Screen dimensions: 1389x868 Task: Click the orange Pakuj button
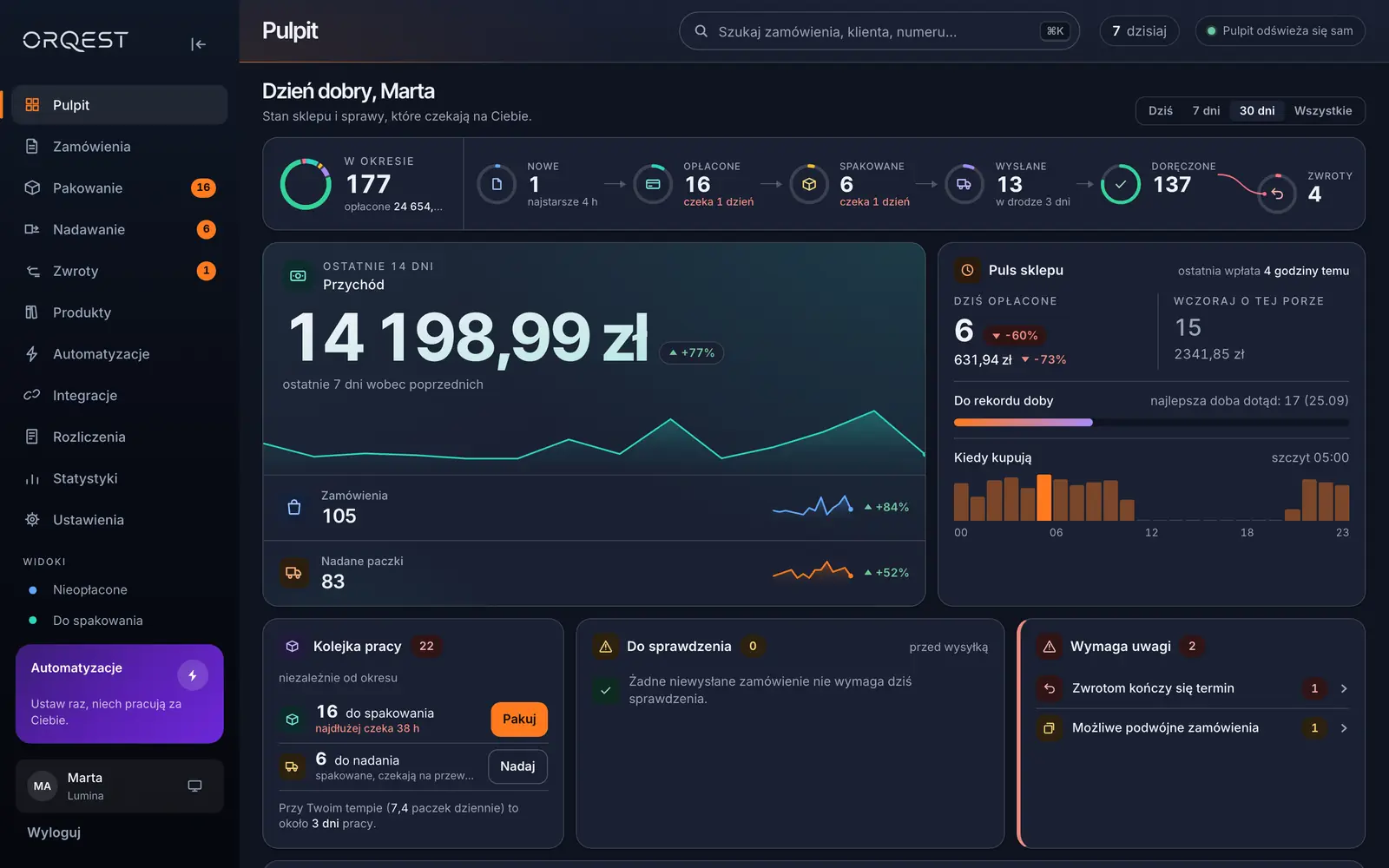(x=519, y=720)
